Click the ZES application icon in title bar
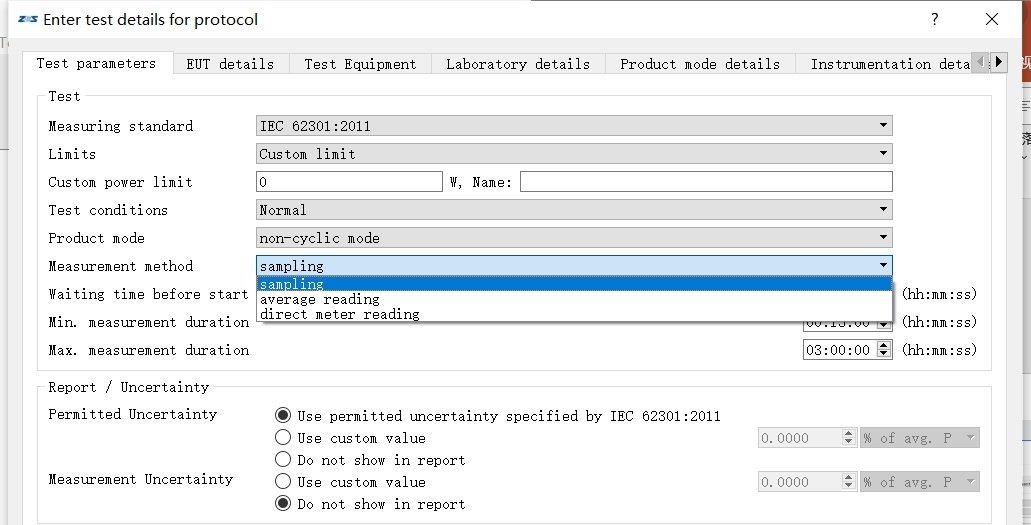Viewport: 1031px width, 525px height. [28, 19]
